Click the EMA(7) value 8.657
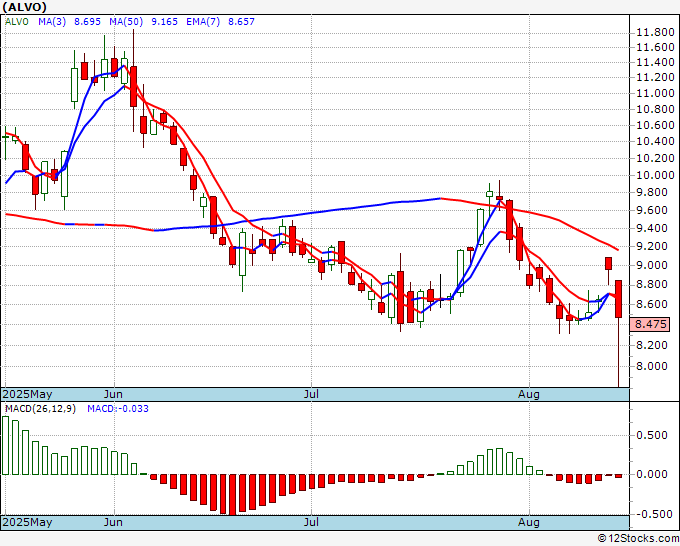This screenshot has width=680, height=546. [242, 22]
